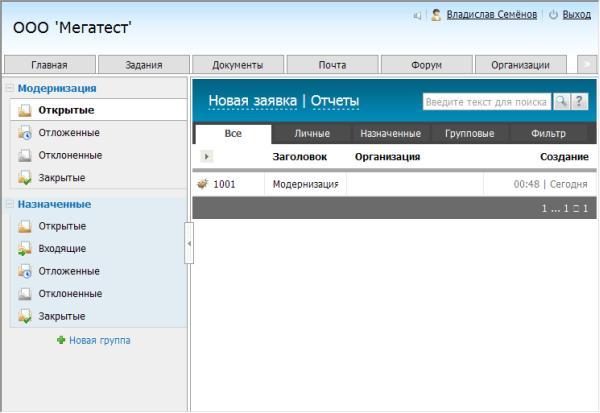
Task: Click the Выход logout link
Action: [x=577, y=15]
